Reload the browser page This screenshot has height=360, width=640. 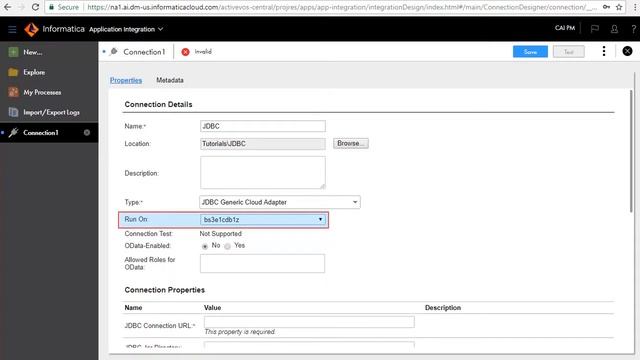click(x=35, y=7)
